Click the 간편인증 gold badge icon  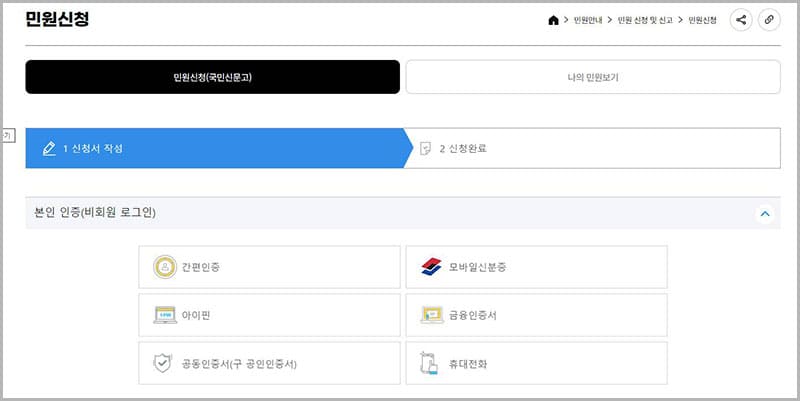coord(163,267)
